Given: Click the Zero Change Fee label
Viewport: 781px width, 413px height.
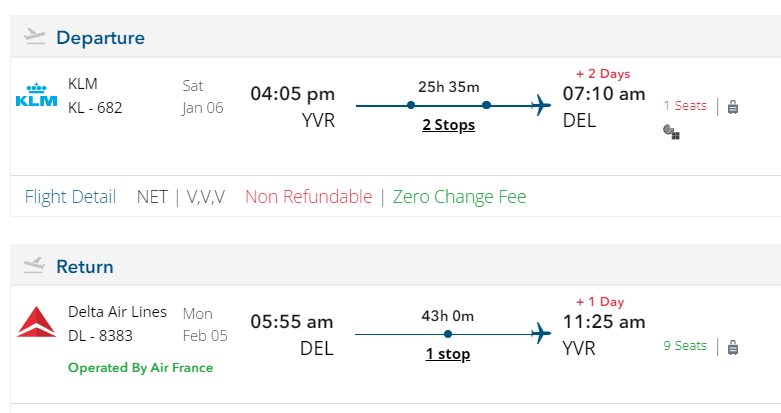Looking at the screenshot, I should [x=459, y=197].
